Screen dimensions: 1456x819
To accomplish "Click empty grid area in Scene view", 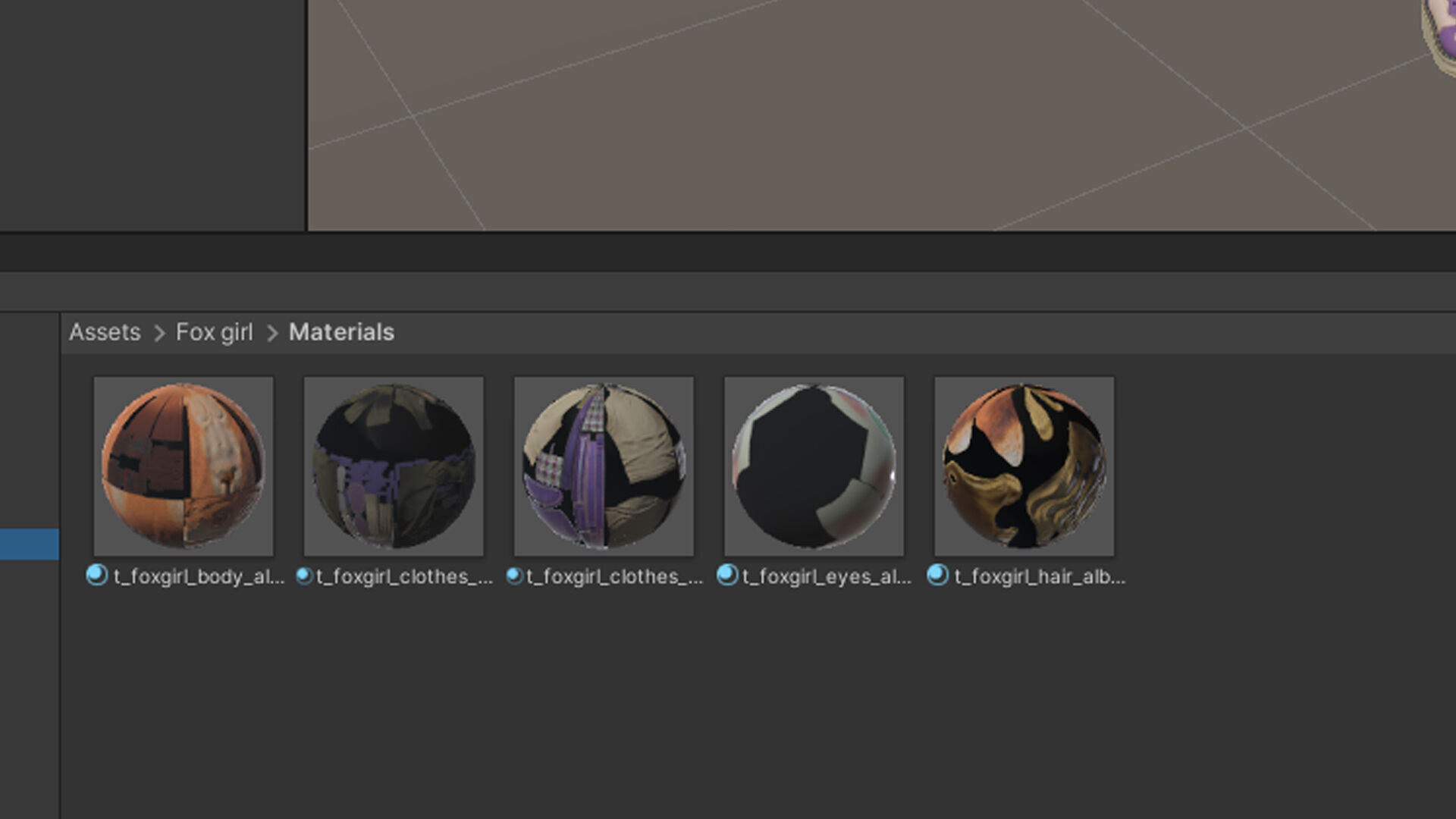I will coord(758,152).
